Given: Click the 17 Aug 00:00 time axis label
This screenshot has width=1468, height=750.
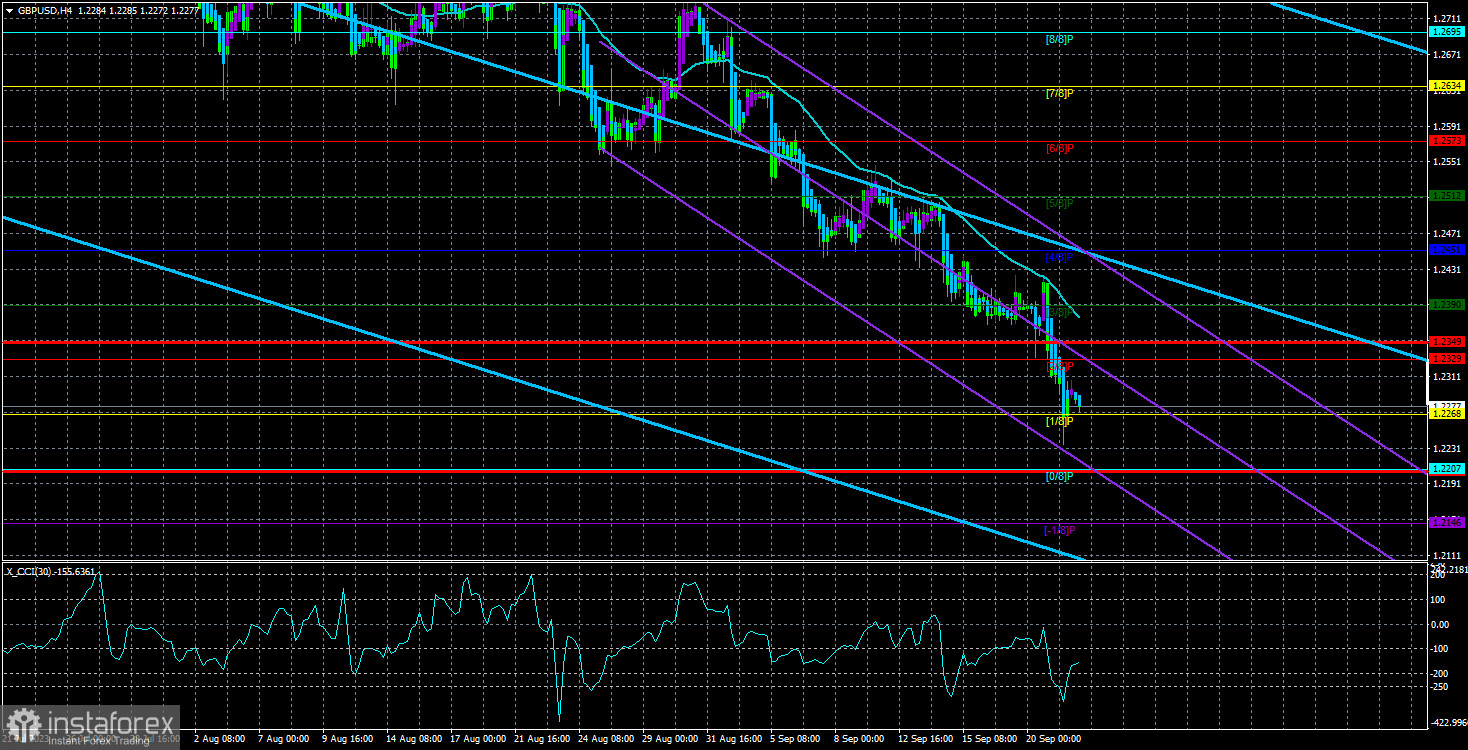Looking at the screenshot, I should [479, 740].
